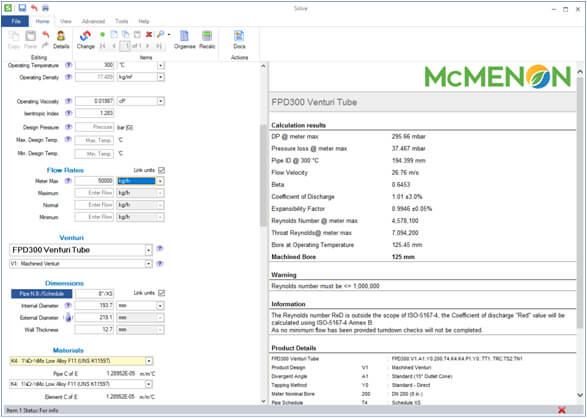Open Operating Density unit dropdown

[x=161, y=77]
